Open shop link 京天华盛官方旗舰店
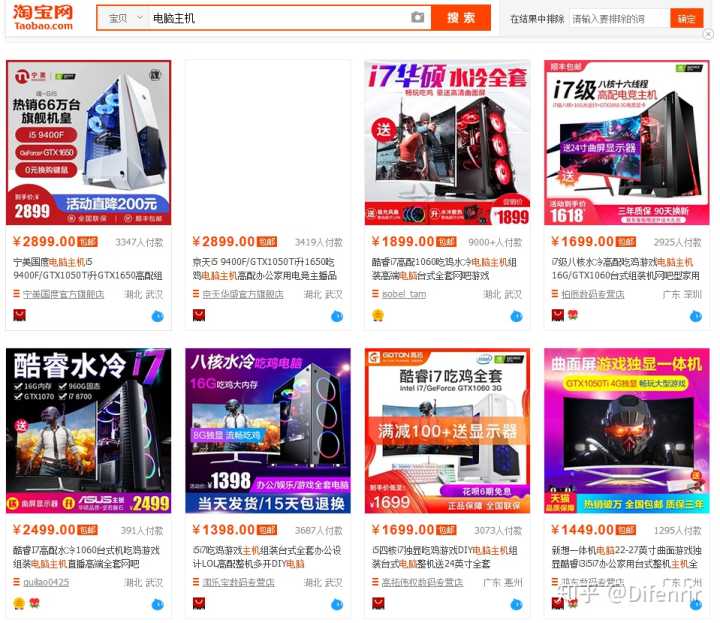Image resolution: width=720 pixels, height=623 pixels. pyautogui.click(x=243, y=294)
